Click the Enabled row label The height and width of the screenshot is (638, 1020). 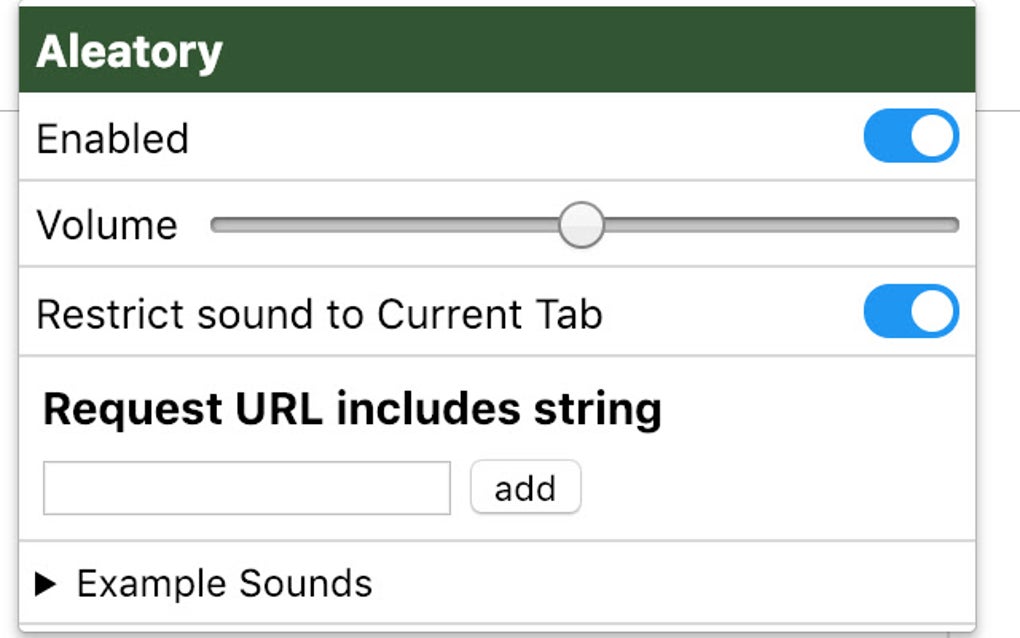pos(112,138)
